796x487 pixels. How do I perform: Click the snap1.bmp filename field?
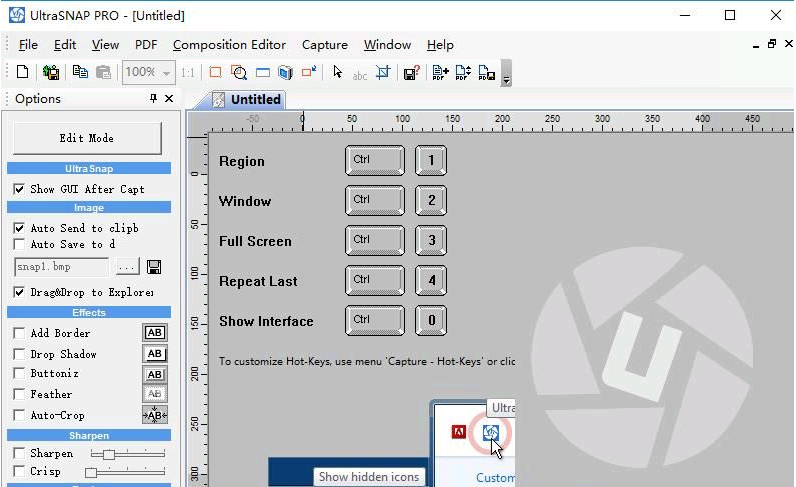(x=61, y=267)
